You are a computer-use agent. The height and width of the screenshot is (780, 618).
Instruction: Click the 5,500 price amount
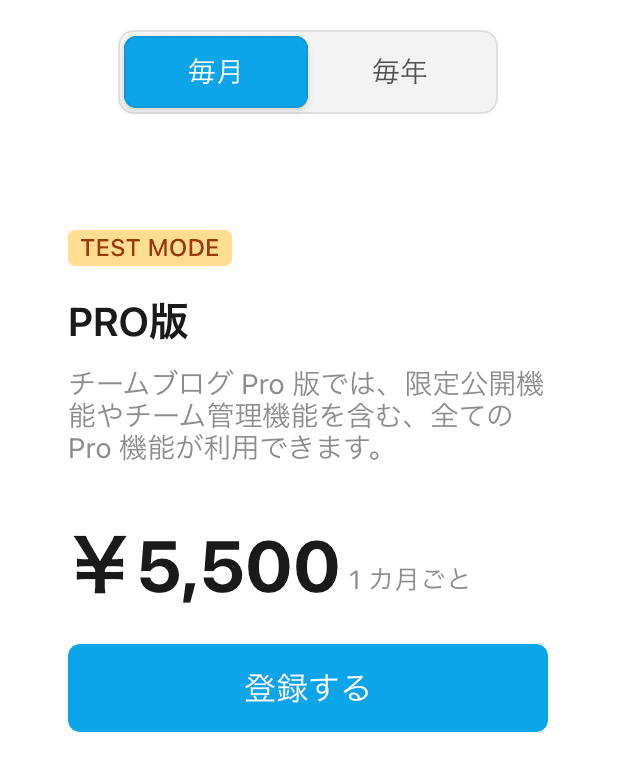pyautogui.click(x=238, y=568)
